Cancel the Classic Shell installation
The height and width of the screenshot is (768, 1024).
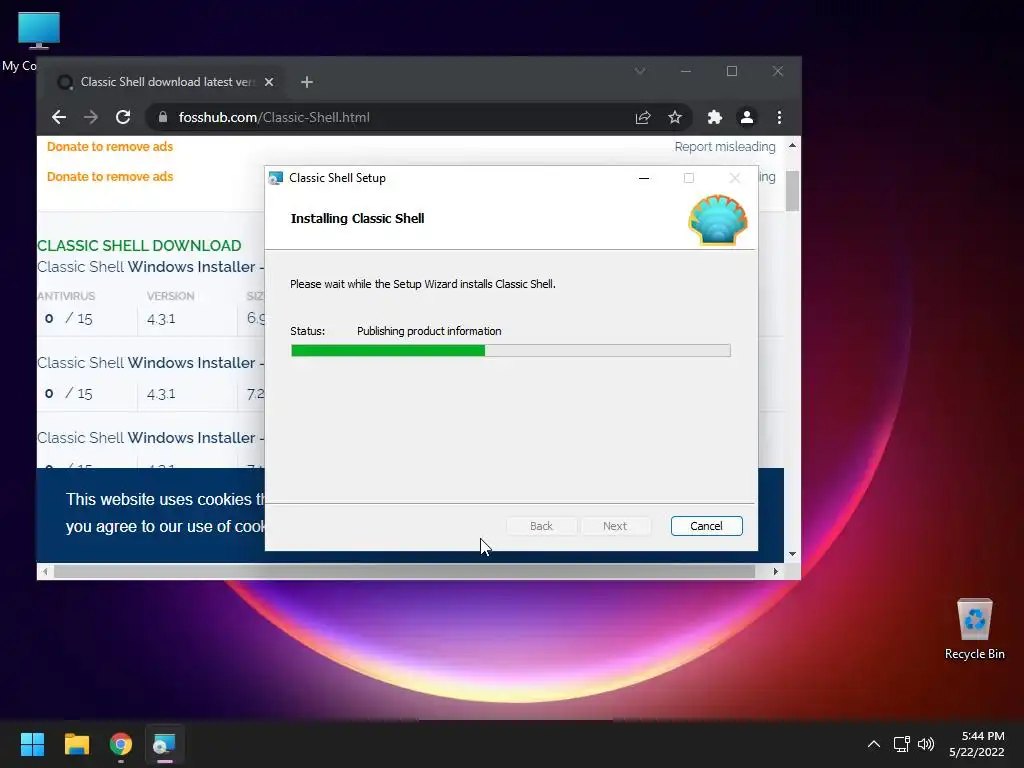pos(706,526)
